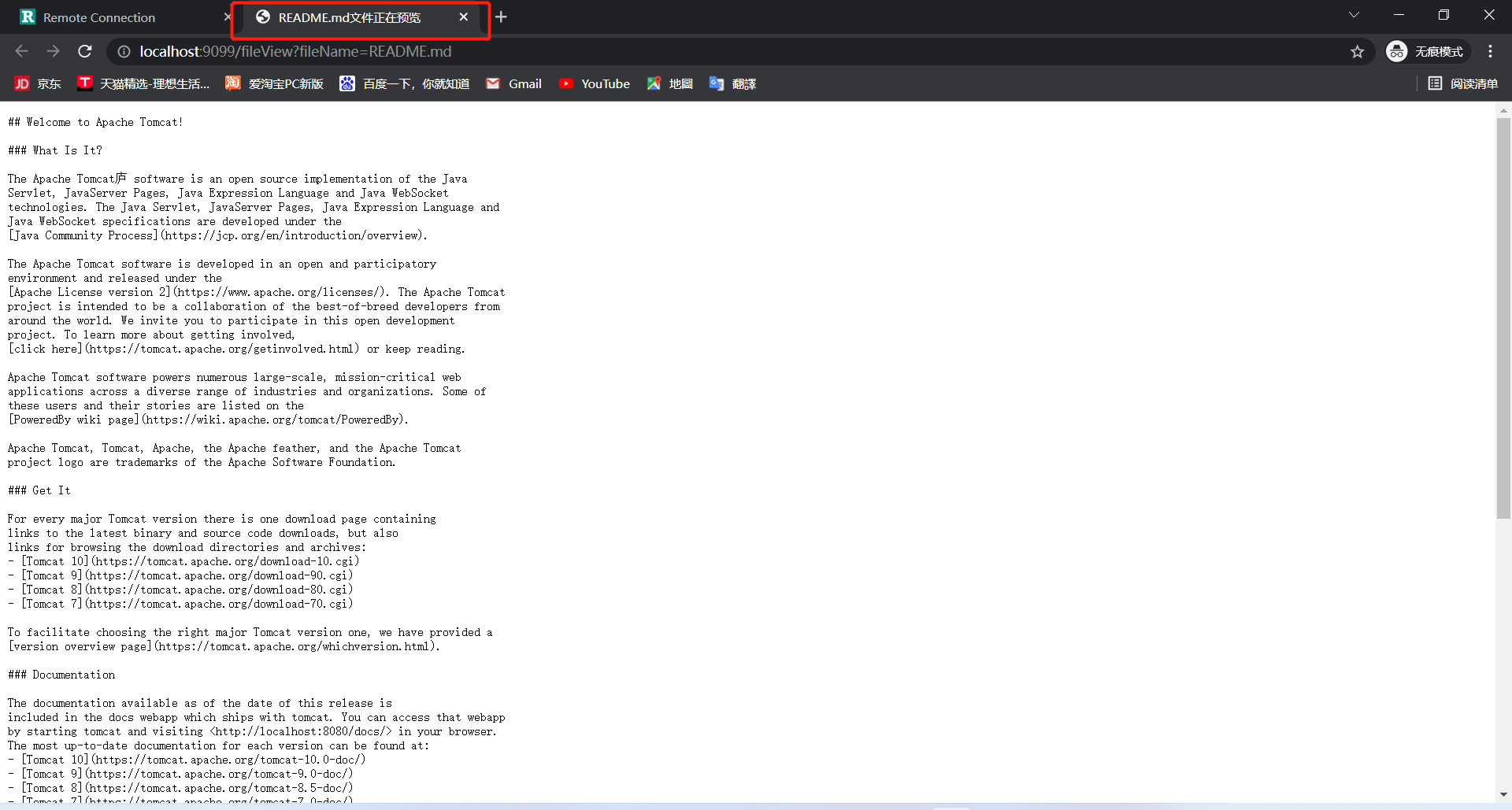Go forward to the next page
The image size is (1512, 810).
53,51
